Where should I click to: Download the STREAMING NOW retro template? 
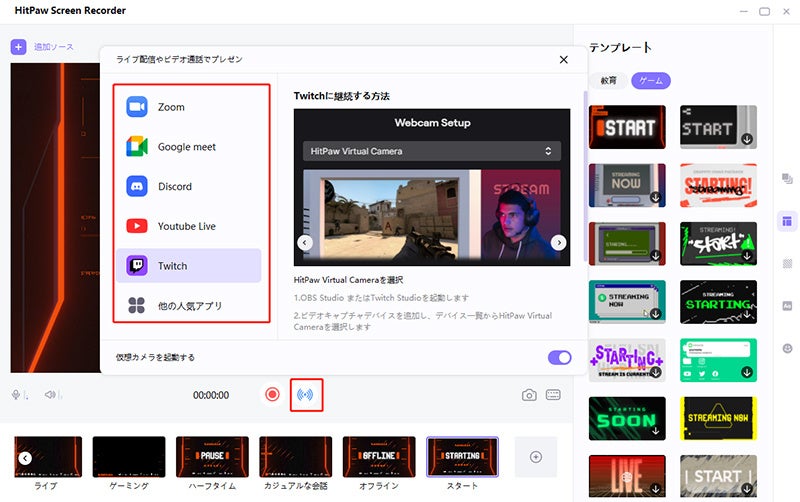(656, 197)
